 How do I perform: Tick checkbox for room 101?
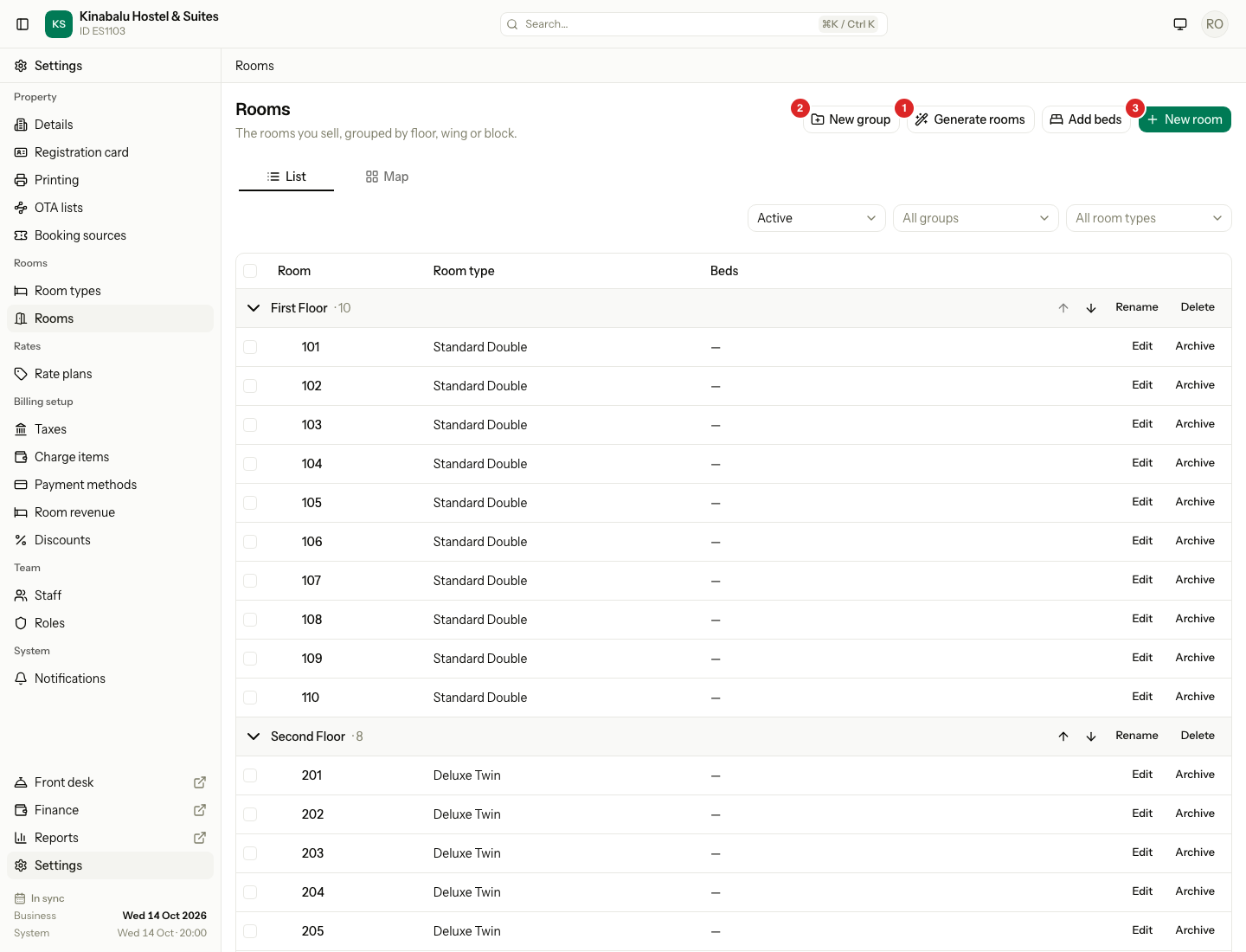(x=250, y=347)
